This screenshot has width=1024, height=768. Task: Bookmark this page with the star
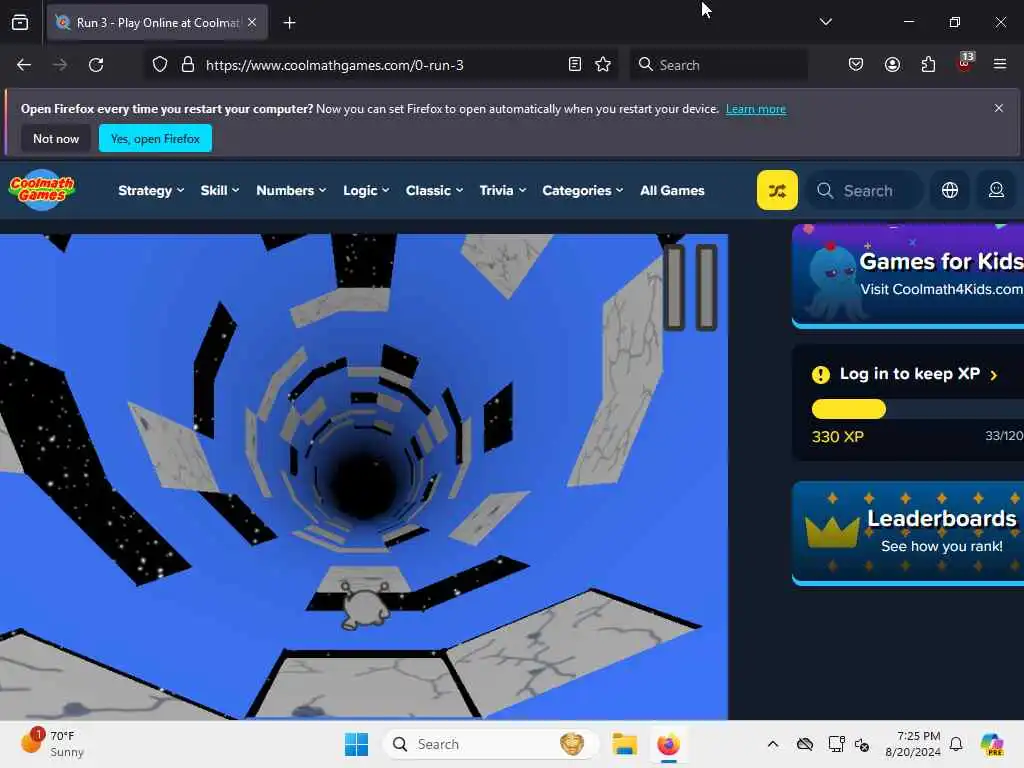(603, 65)
